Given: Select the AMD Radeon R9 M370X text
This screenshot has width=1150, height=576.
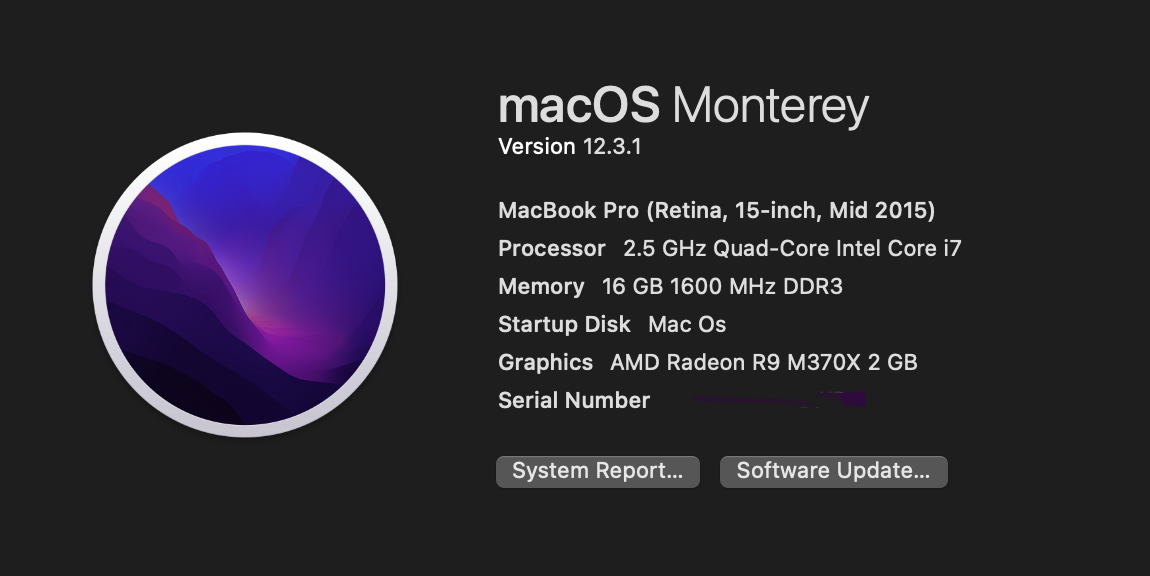Looking at the screenshot, I should 735,363.
